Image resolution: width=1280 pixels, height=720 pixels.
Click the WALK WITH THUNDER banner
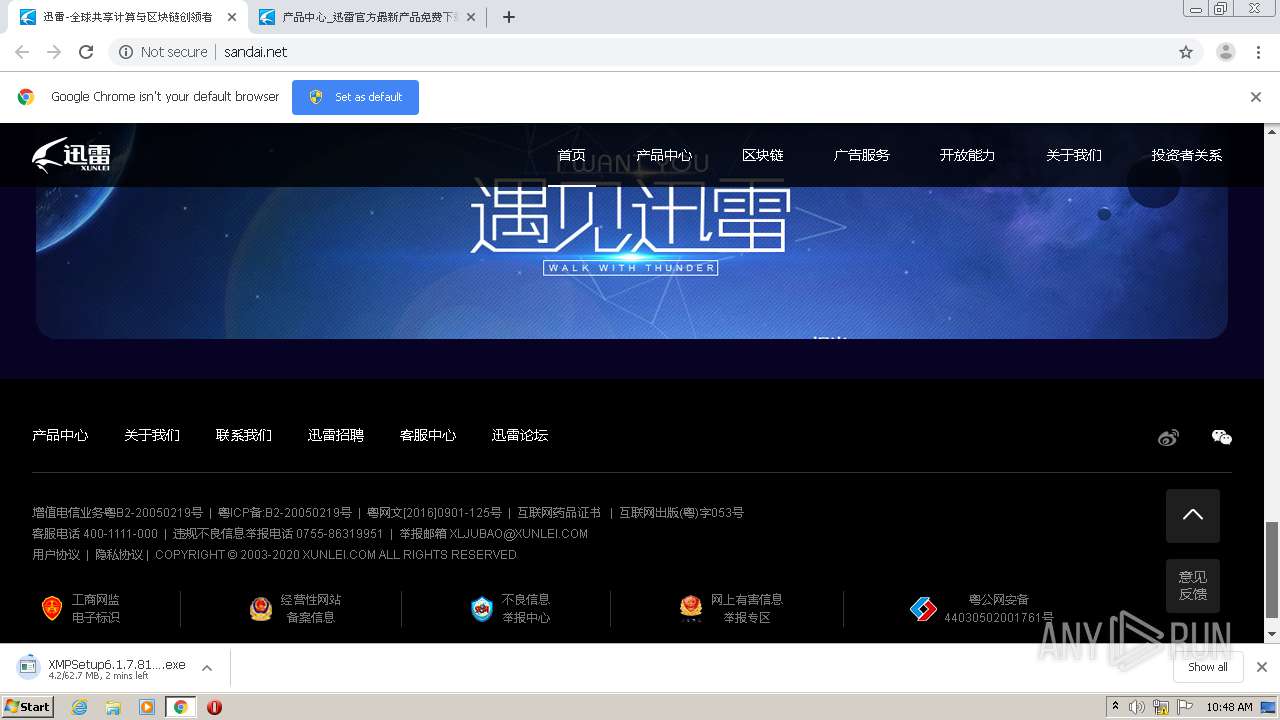coord(631,268)
